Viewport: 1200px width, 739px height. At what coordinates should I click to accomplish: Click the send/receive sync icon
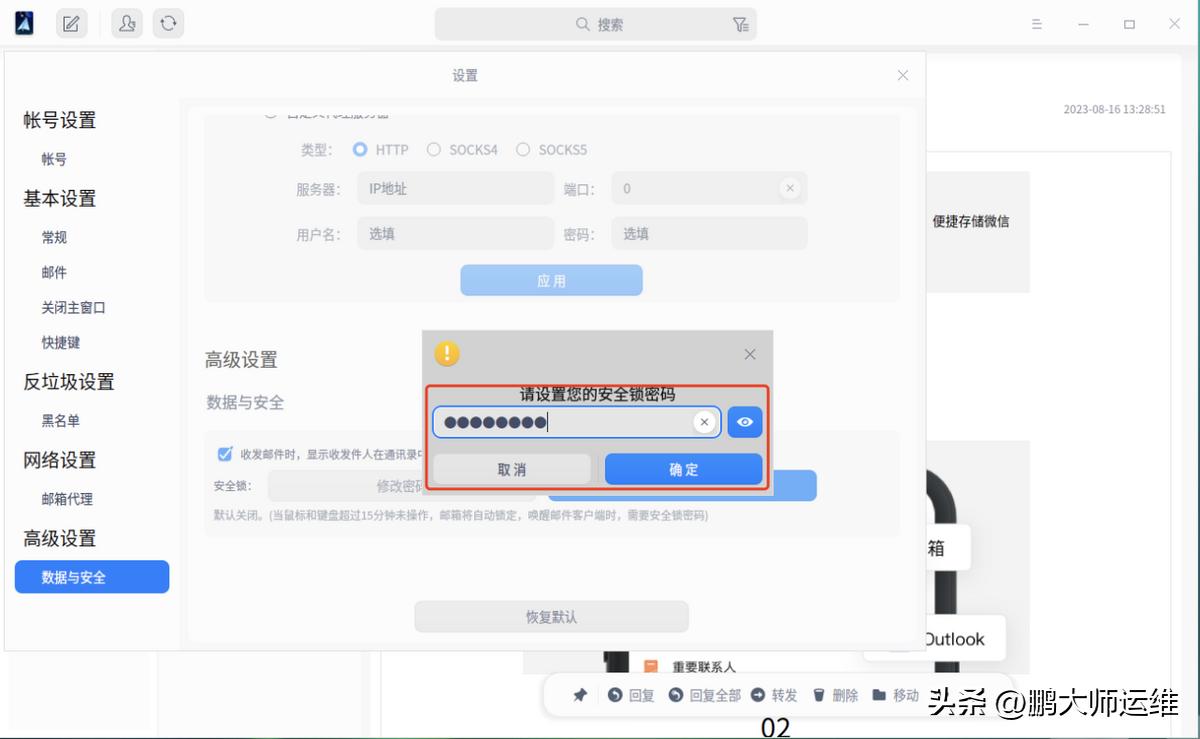(168, 23)
